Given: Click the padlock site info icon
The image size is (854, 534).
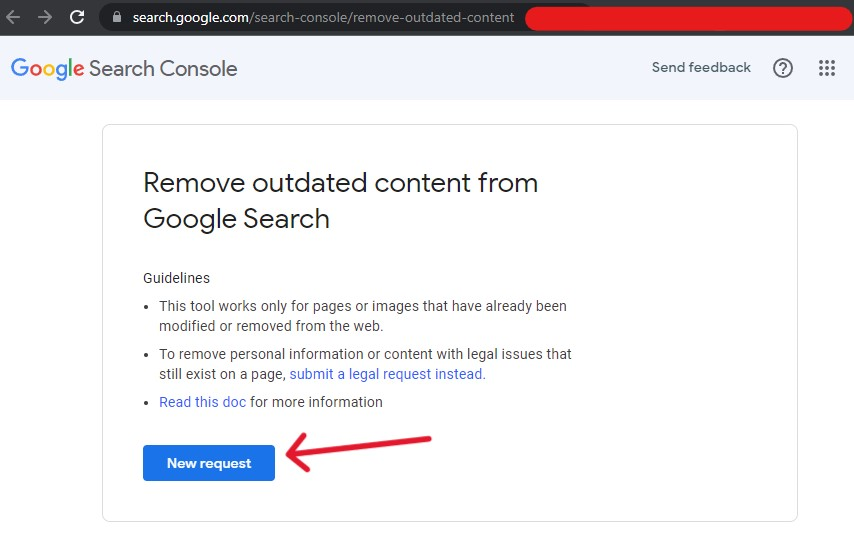Looking at the screenshot, I should click(x=117, y=17).
